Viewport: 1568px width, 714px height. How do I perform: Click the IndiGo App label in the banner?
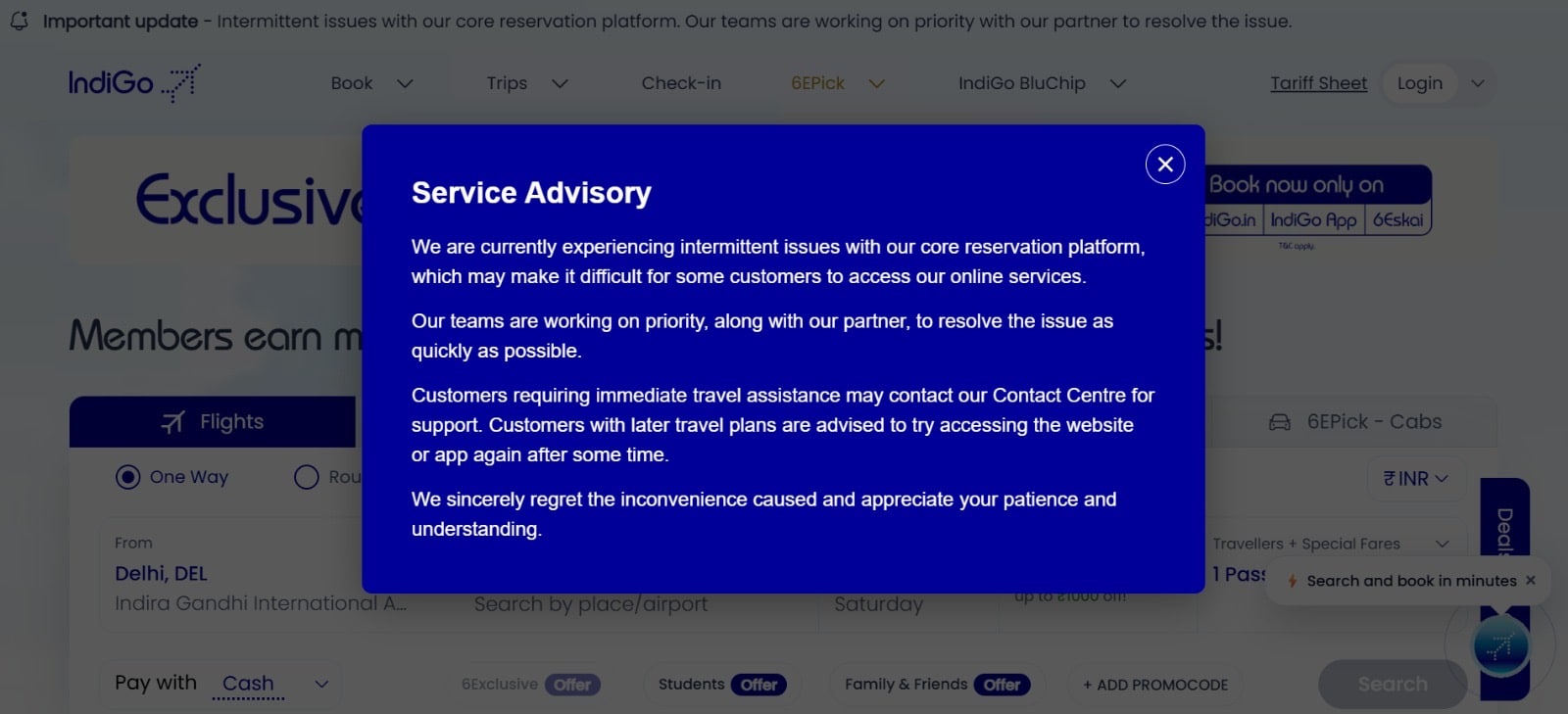click(1313, 219)
